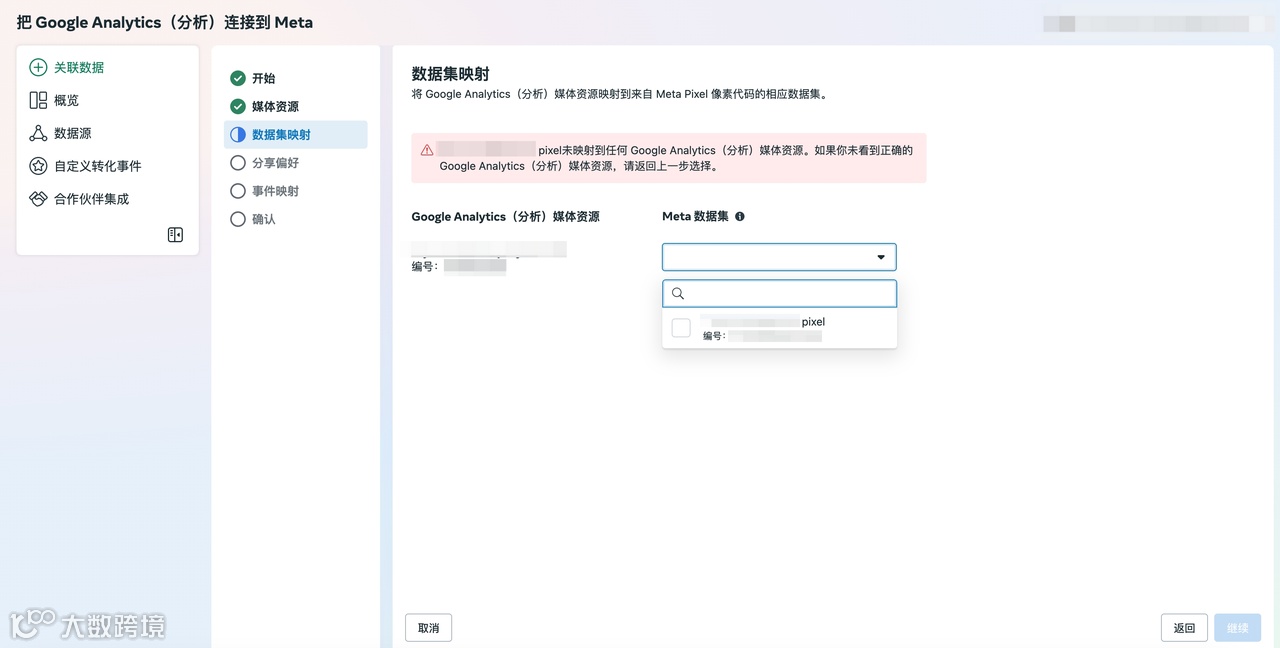Click the search magnifier icon in dropdown

677,293
